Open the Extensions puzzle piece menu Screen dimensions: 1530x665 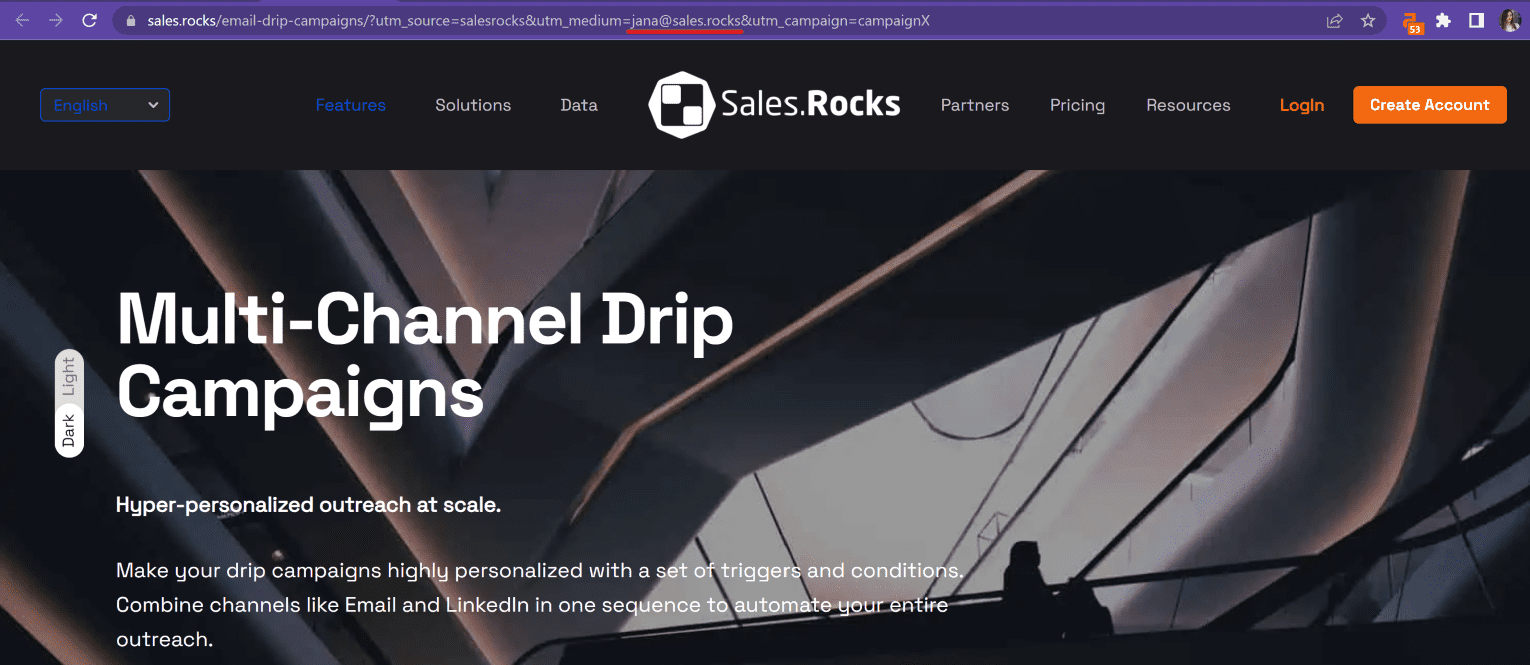(1443, 20)
